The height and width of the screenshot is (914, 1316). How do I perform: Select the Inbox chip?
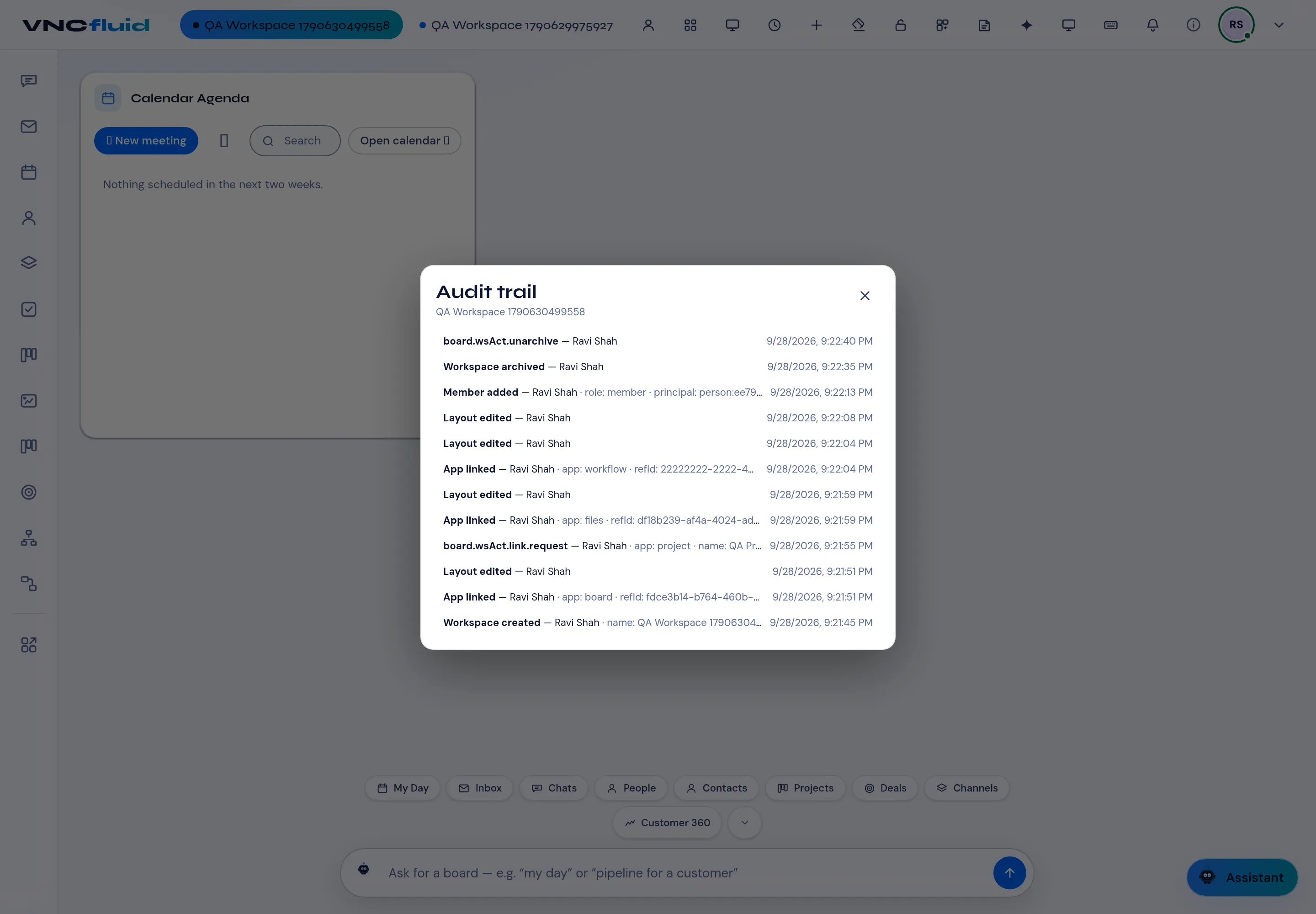(x=480, y=788)
